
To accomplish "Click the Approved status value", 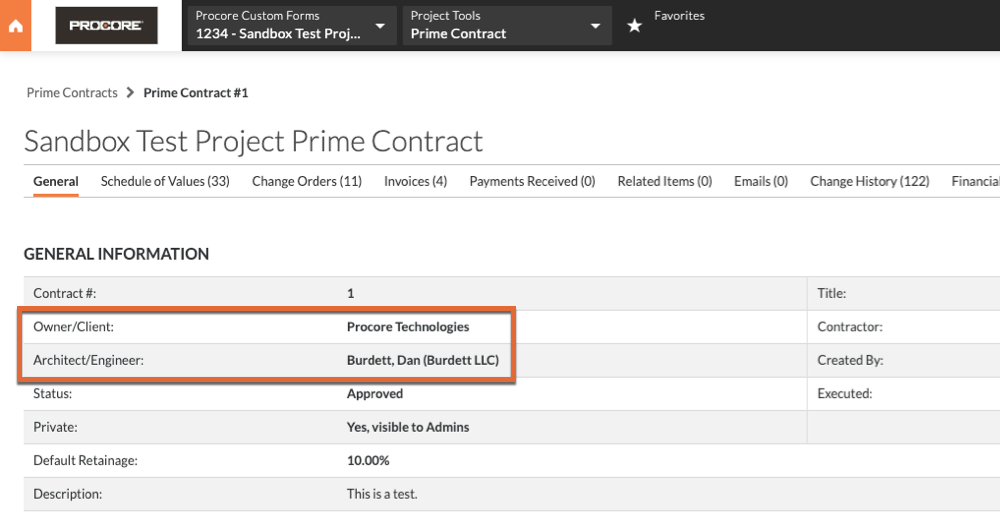I will tap(375, 394).
